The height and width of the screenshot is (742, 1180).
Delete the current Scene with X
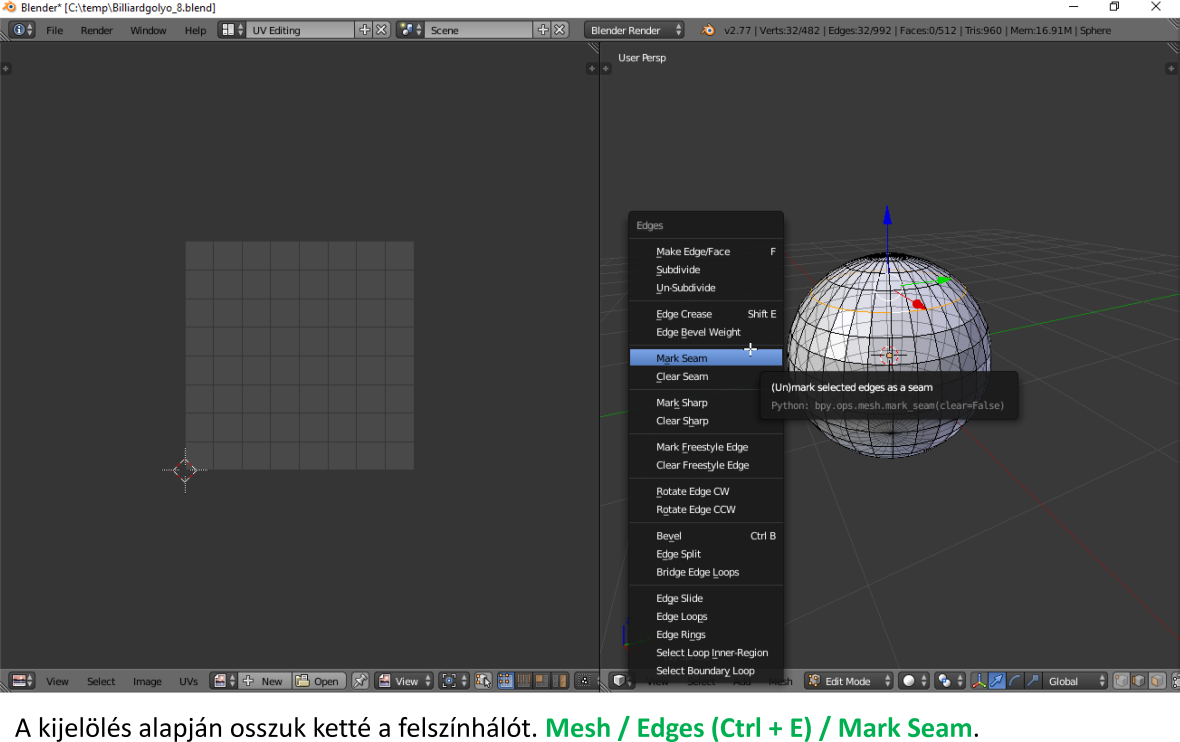tap(560, 30)
